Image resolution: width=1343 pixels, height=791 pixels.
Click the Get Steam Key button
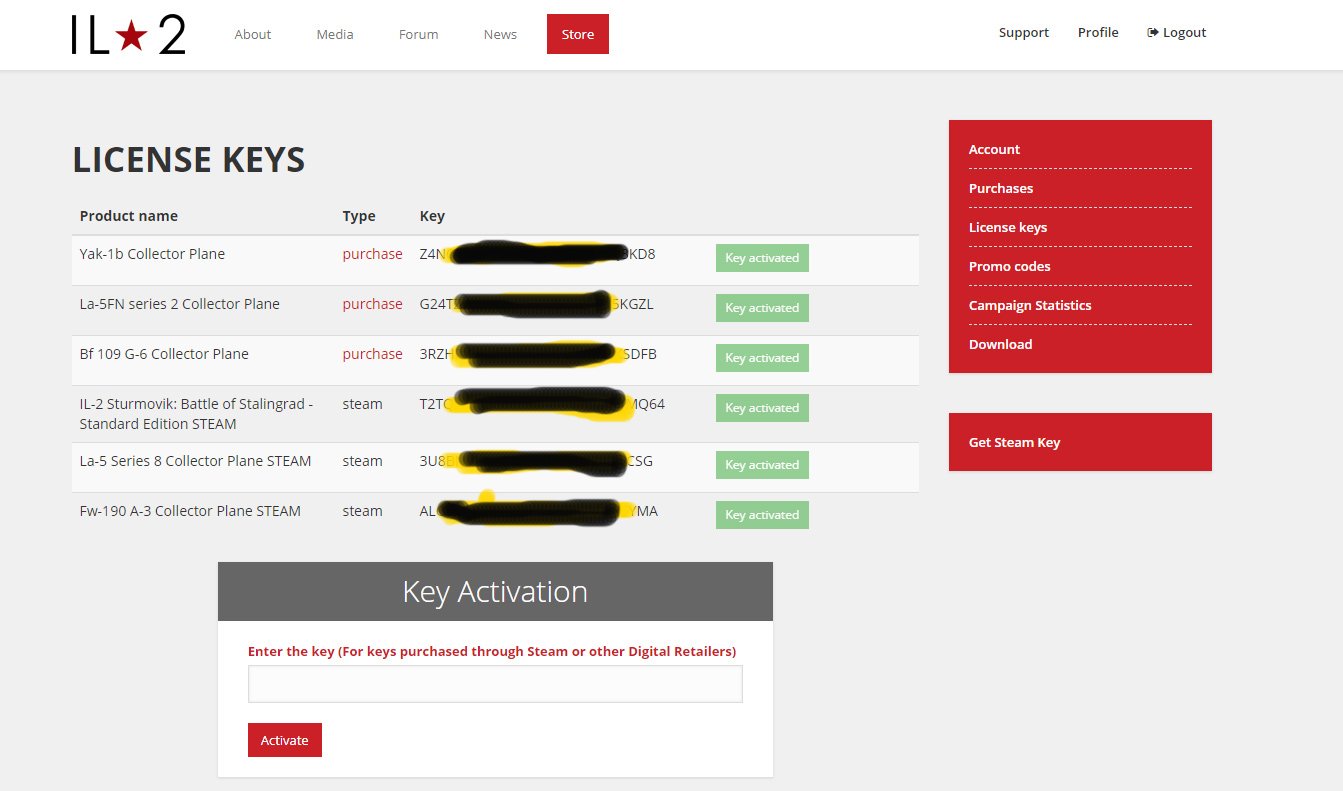[x=1080, y=442]
